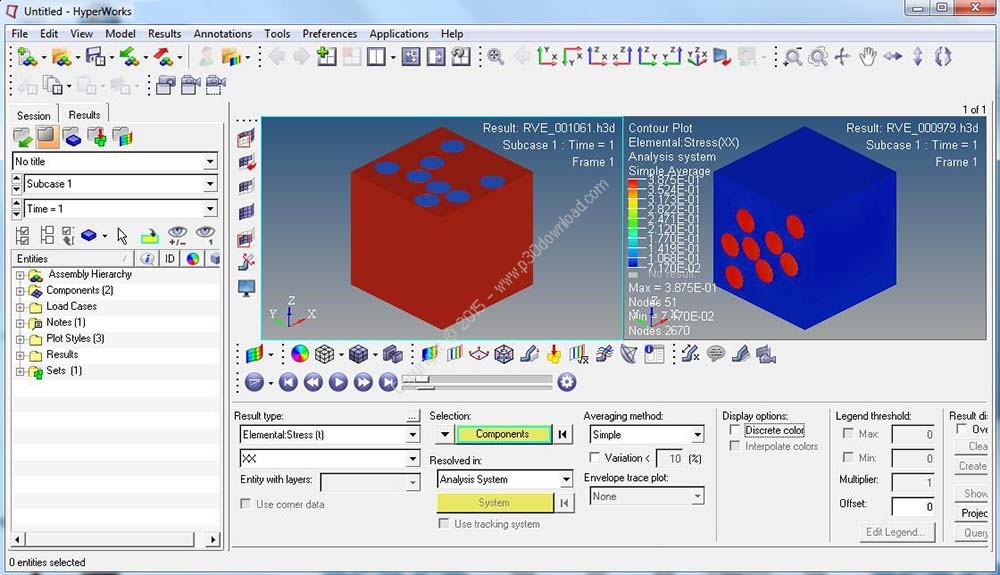Click the yellow System button

(494, 502)
